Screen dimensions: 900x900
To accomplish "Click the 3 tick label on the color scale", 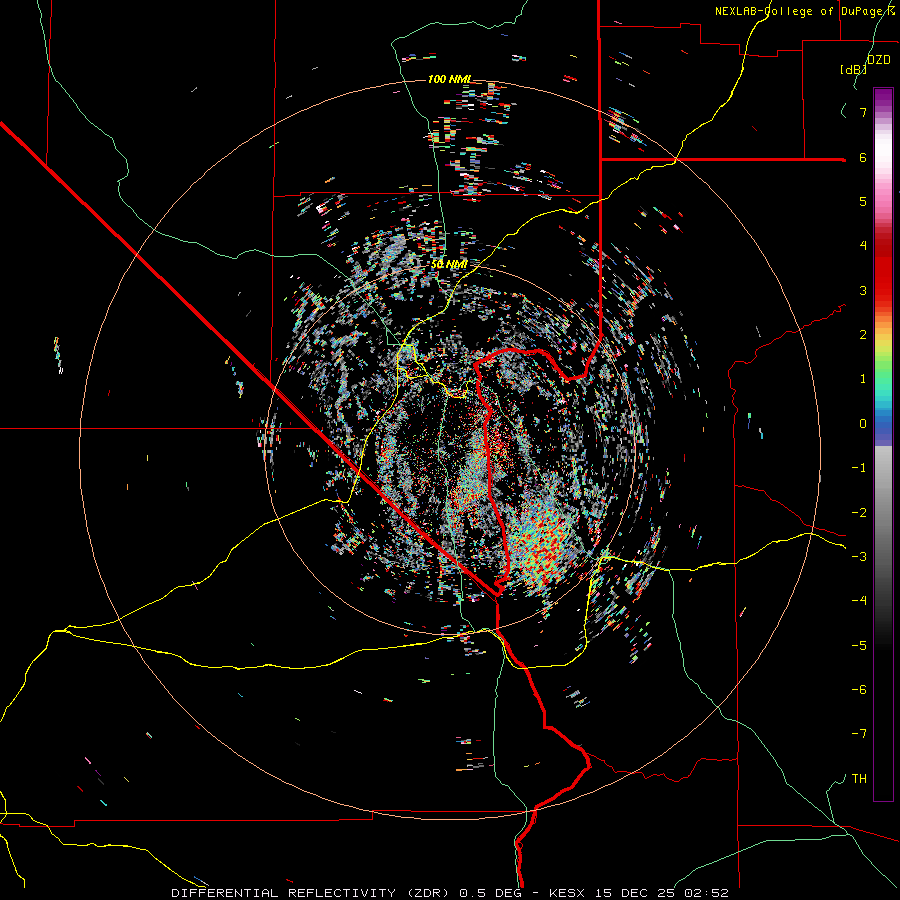I will tap(863, 290).
